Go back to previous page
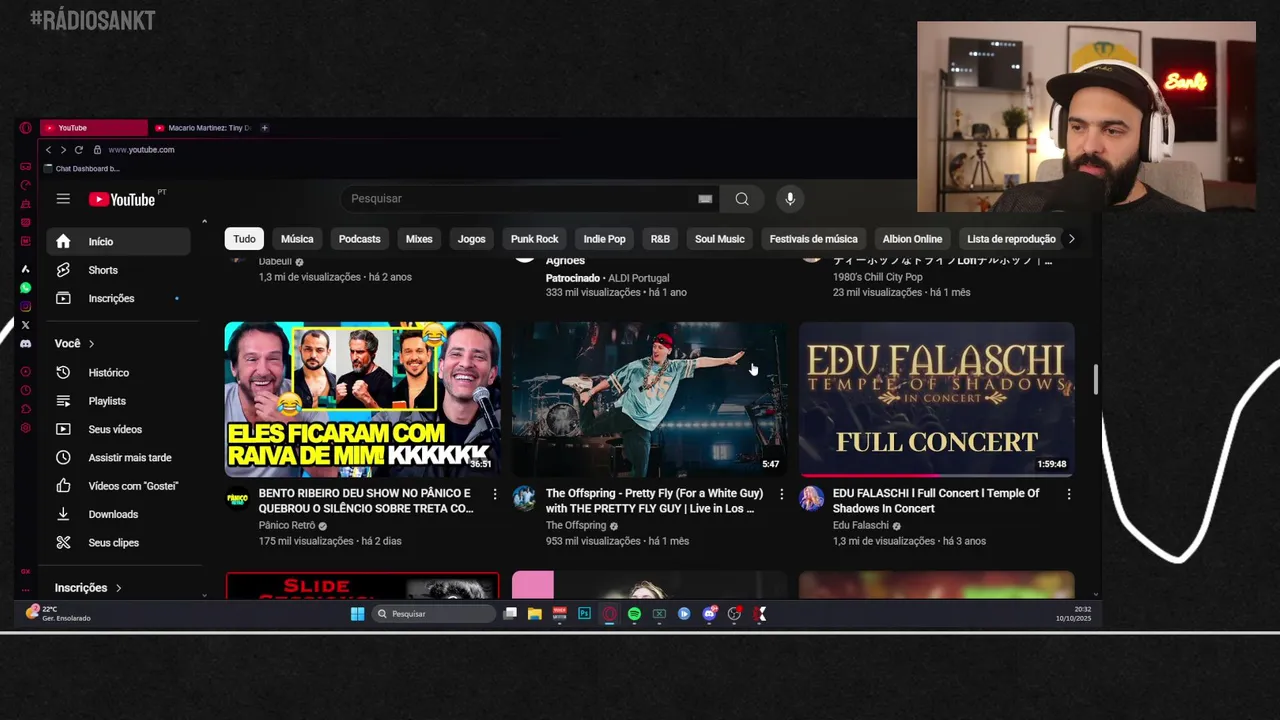 (48, 150)
